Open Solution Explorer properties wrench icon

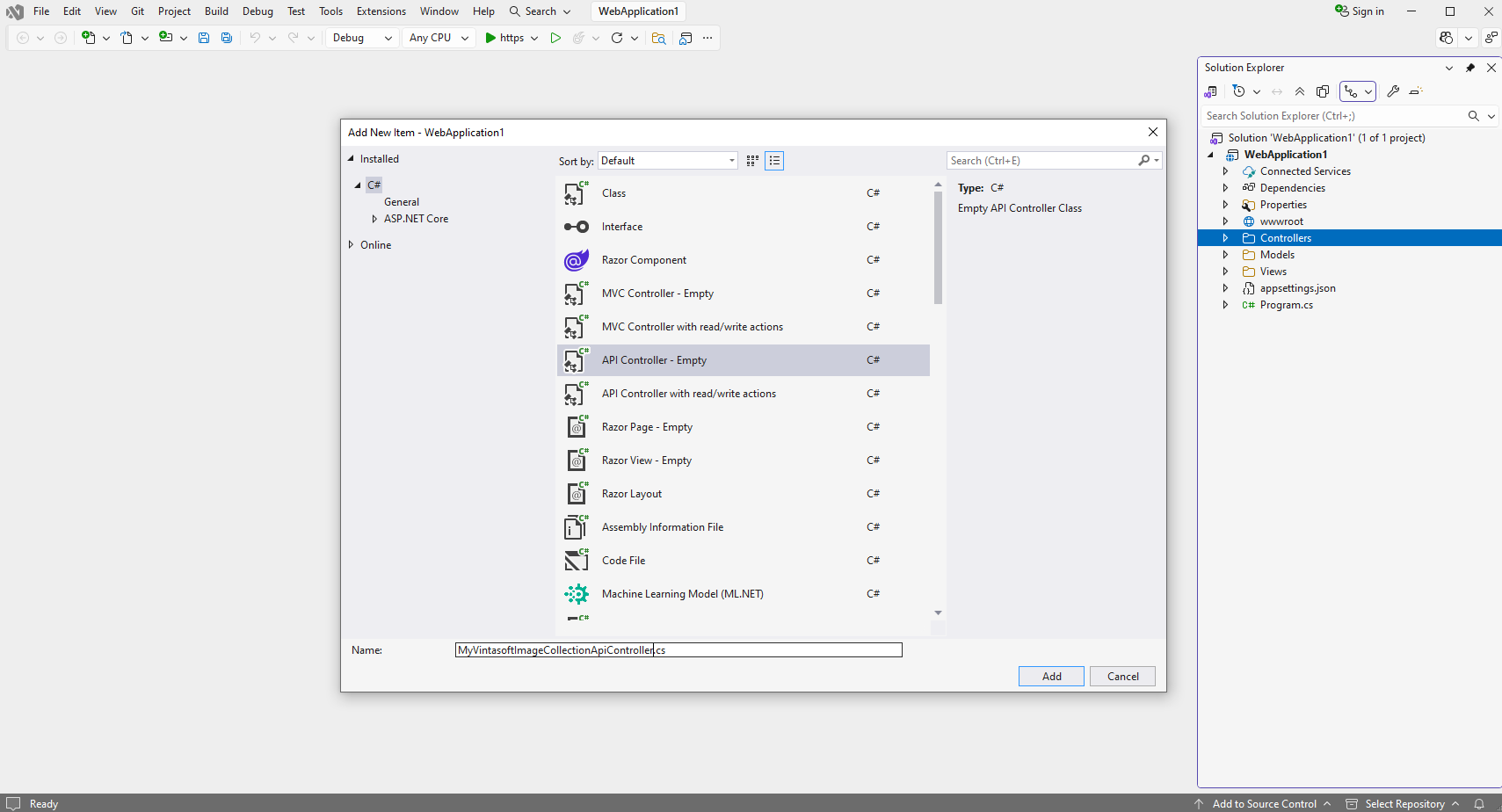tap(1393, 91)
